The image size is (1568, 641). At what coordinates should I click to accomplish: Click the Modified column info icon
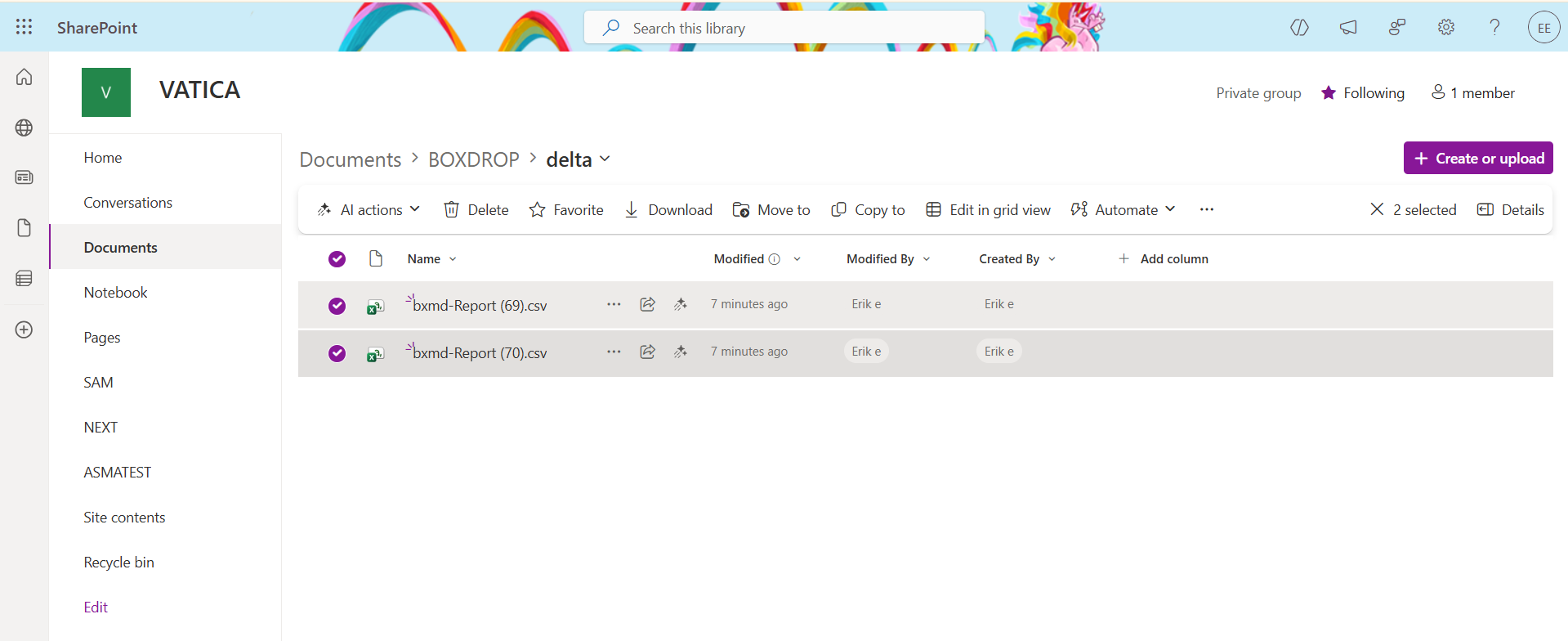click(775, 259)
